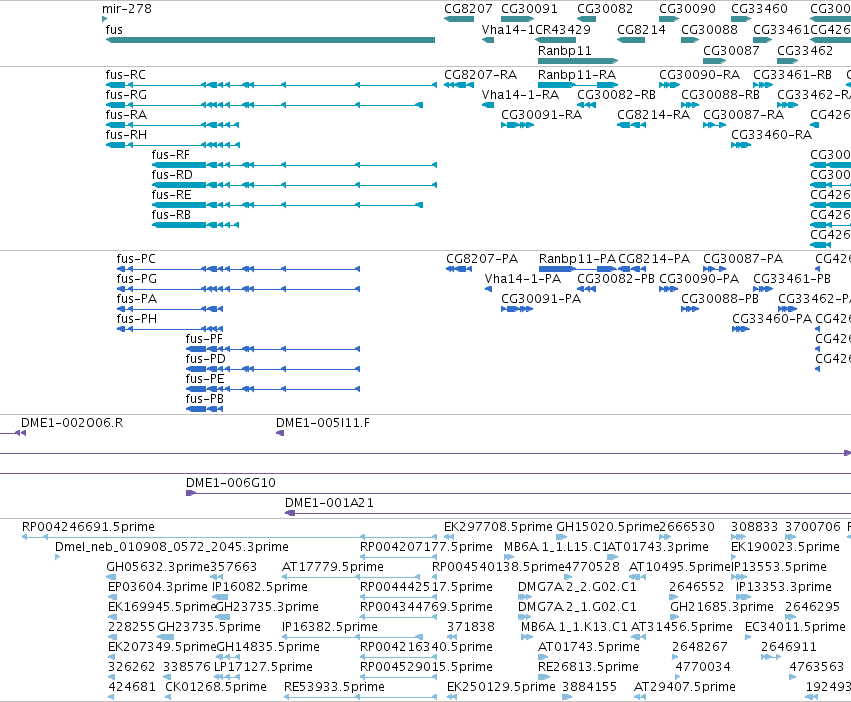The width and height of the screenshot is (851, 702).
Task: Open the CG8207 gene glyph
Action: click(x=459, y=20)
